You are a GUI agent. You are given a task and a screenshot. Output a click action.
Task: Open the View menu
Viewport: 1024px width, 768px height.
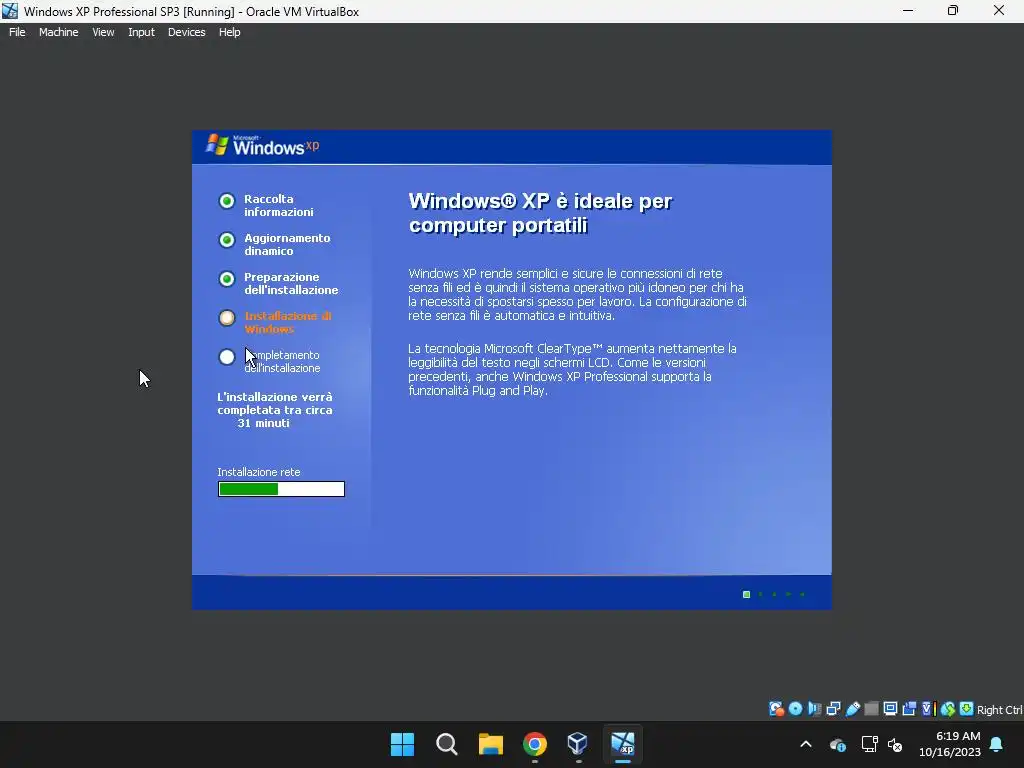103,32
